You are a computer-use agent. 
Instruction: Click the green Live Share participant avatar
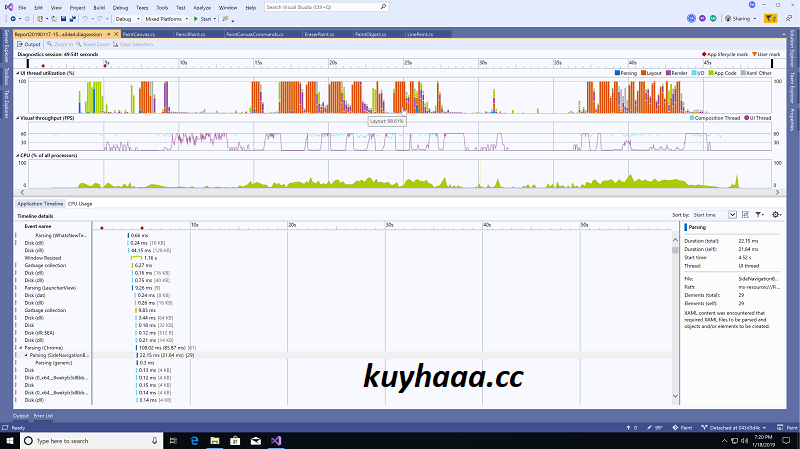pyautogui.click(x=713, y=18)
